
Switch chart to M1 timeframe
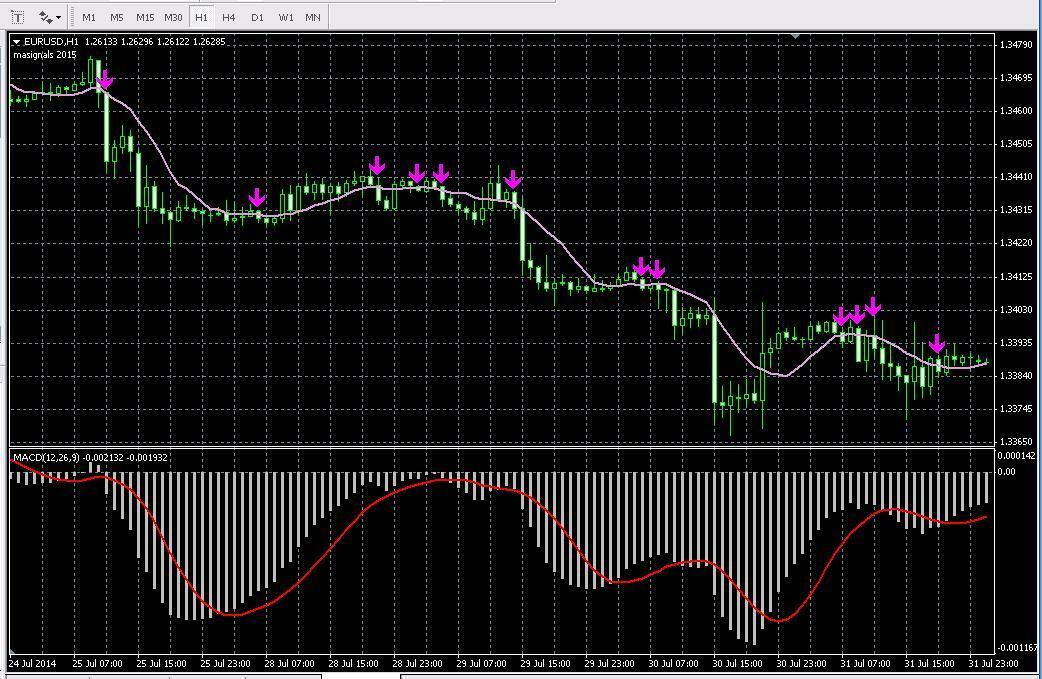coord(88,17)
